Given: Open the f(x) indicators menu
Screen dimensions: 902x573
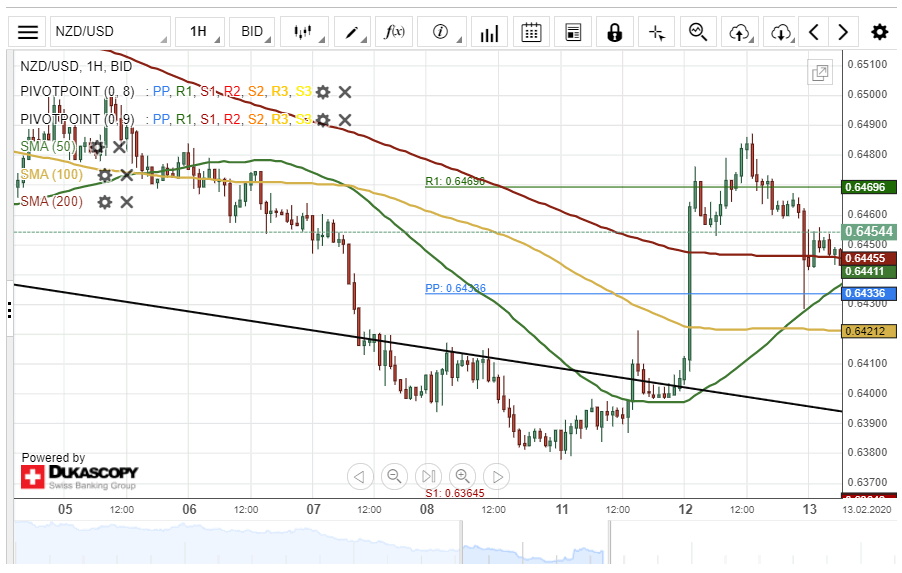Looking at the screenshot, I should pos(394,32).
